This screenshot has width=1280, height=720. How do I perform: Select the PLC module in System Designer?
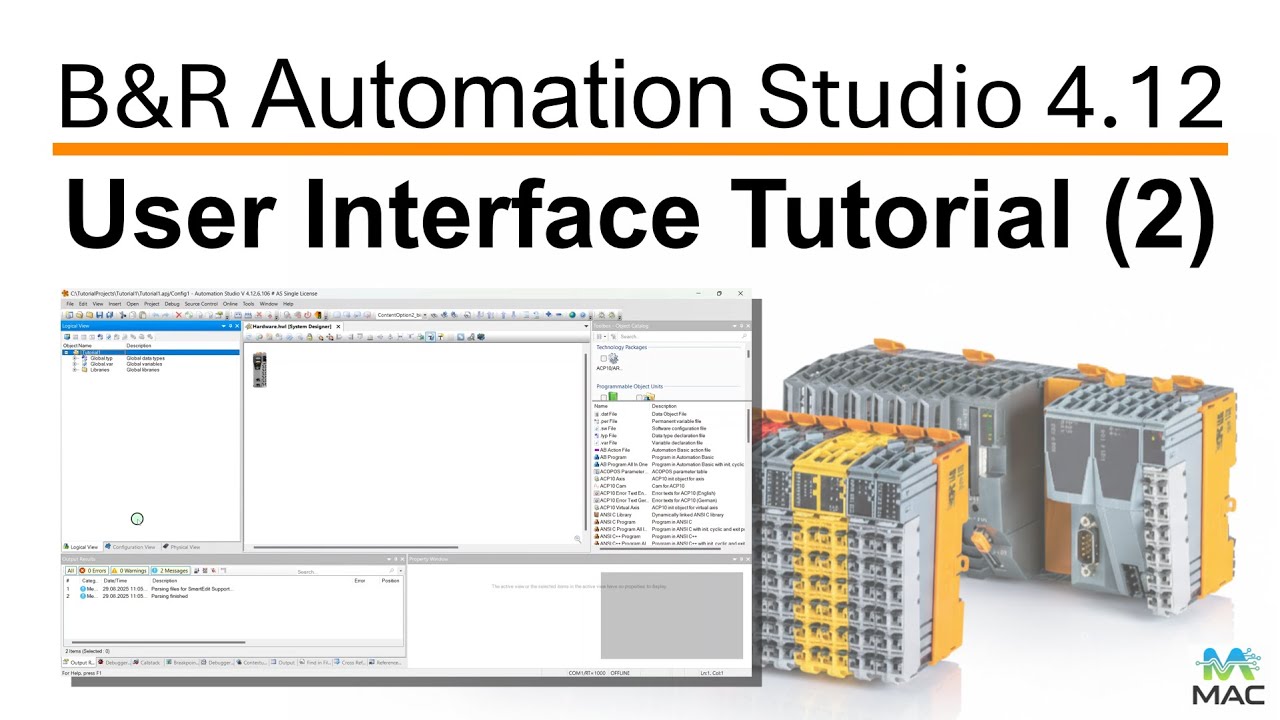point(259,370)
